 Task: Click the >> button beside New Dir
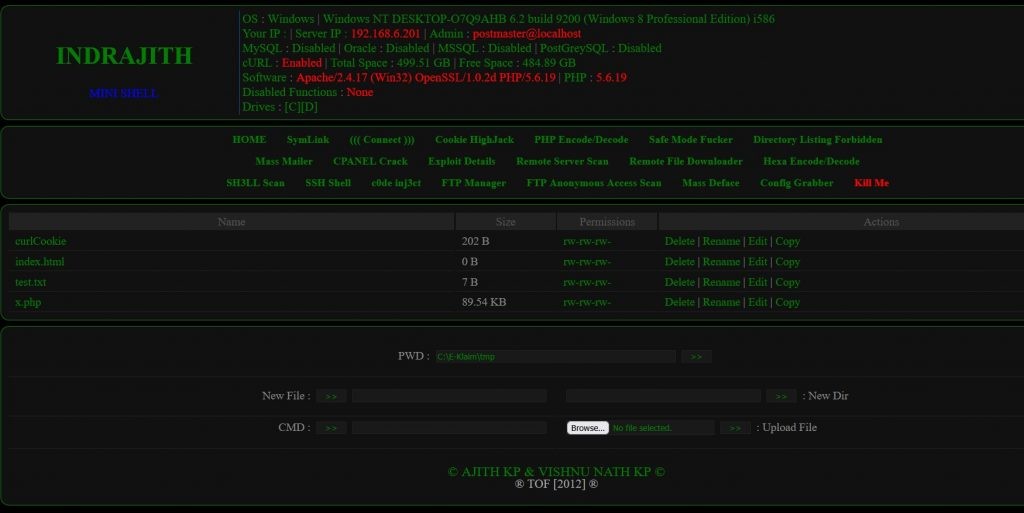tap(782, 396)
